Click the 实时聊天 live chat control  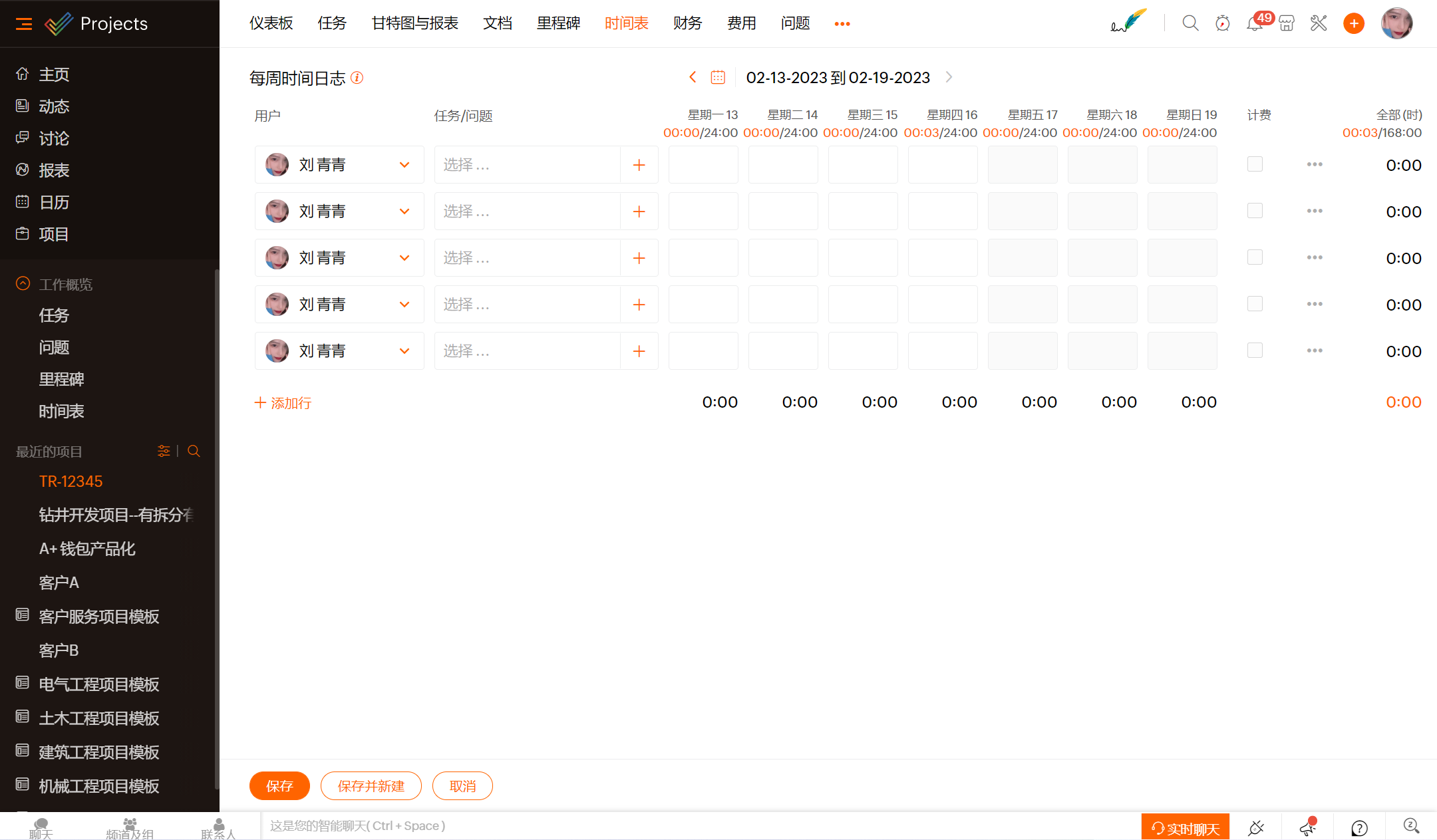pyautogui.click(x=1186, y=827)
